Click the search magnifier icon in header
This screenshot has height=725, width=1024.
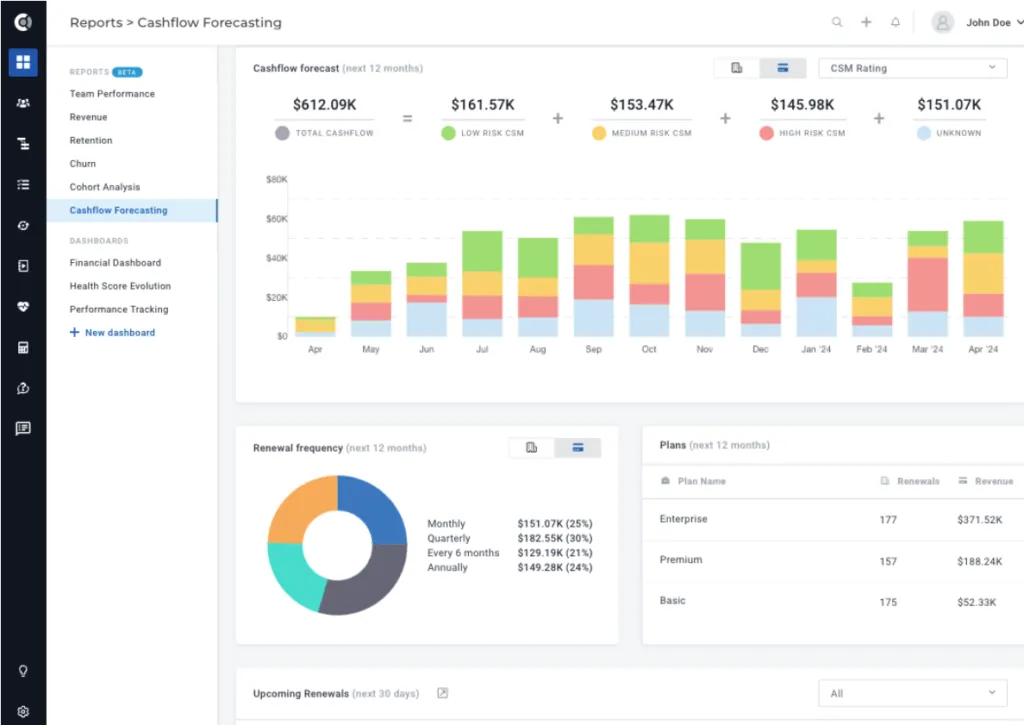(x=837, y=22)
